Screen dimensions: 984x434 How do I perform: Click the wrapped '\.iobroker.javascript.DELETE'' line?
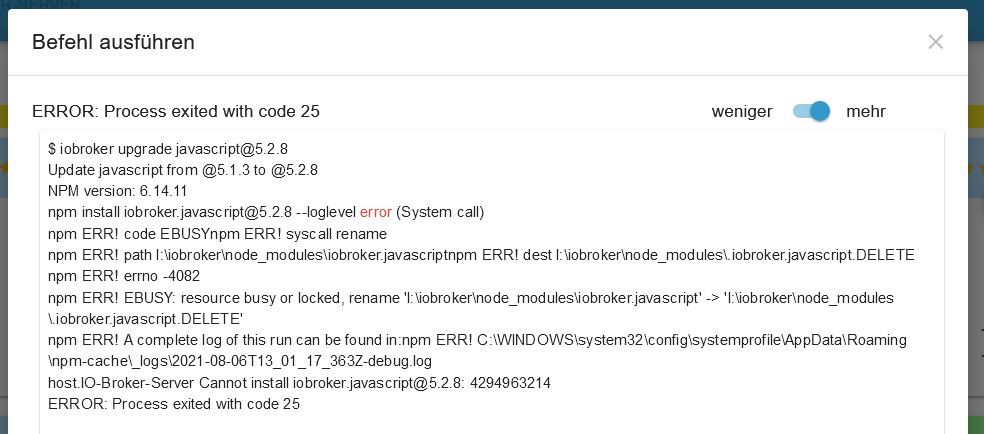click(x=145, y=319)
